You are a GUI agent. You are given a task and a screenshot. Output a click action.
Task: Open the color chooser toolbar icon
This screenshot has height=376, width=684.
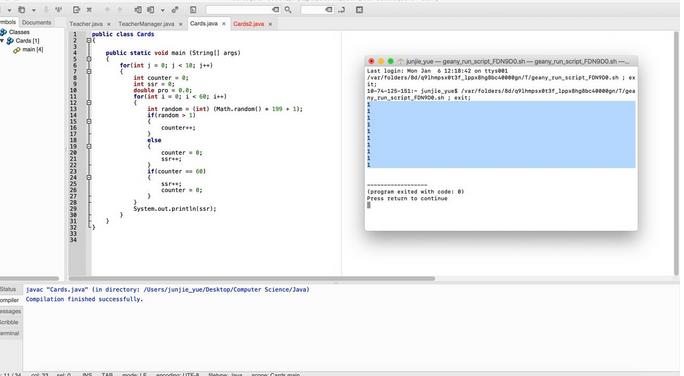point(193,10)
